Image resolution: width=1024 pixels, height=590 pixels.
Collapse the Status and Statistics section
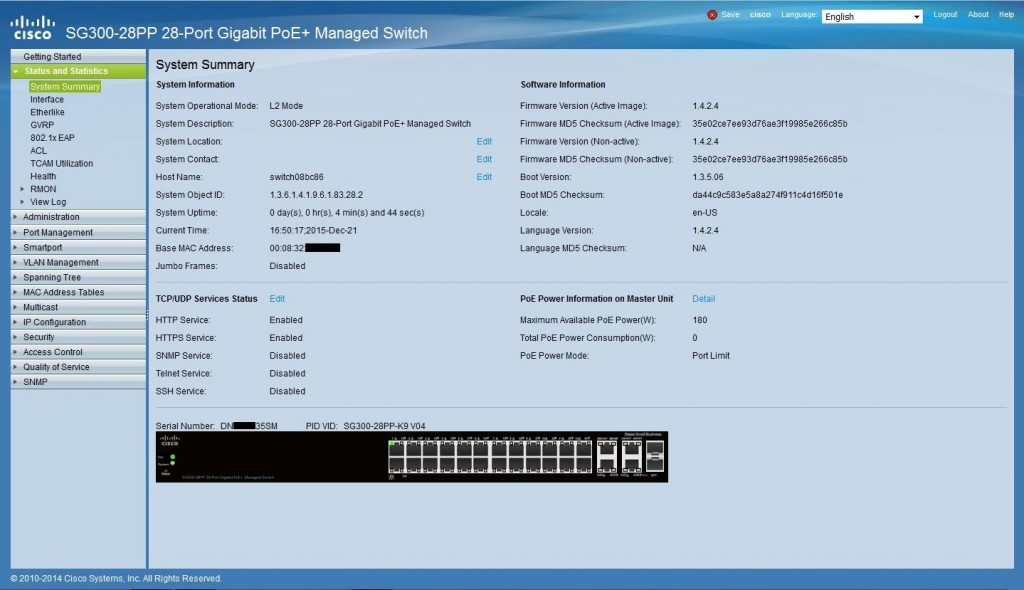(x=78, y=71)
